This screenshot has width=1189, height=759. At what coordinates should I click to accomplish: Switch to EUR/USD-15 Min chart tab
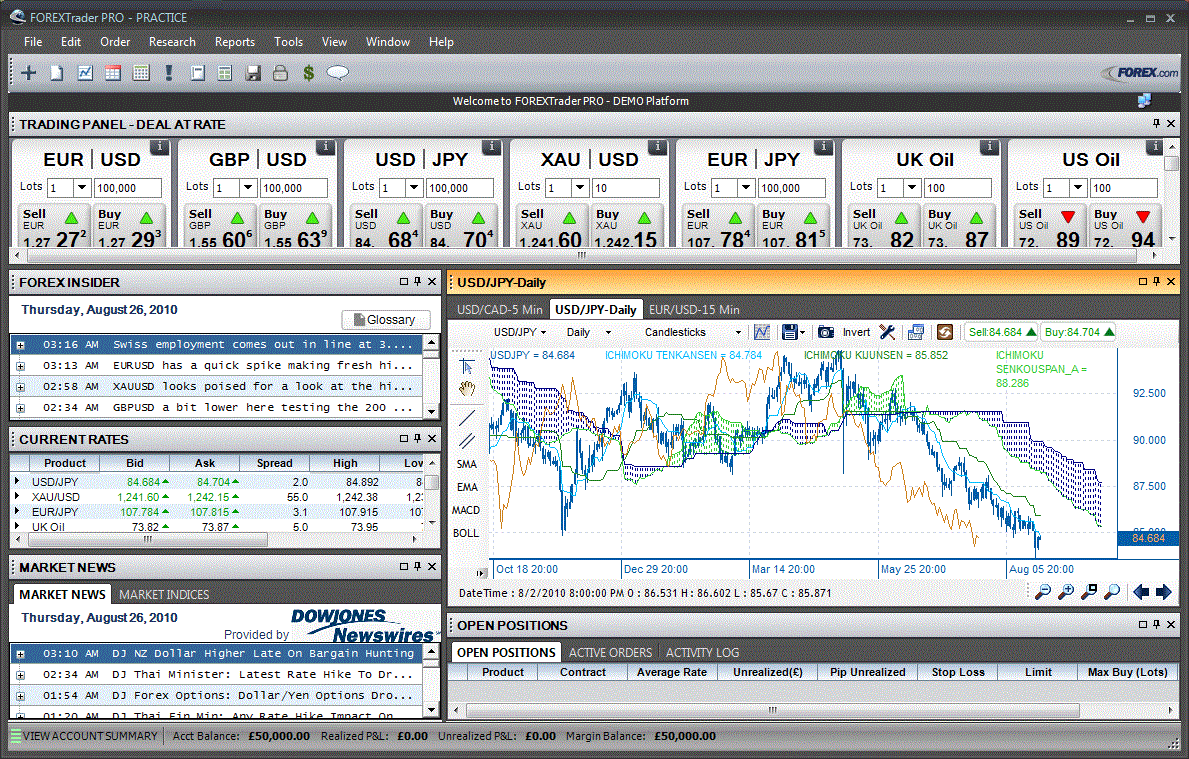coord(694,309)
